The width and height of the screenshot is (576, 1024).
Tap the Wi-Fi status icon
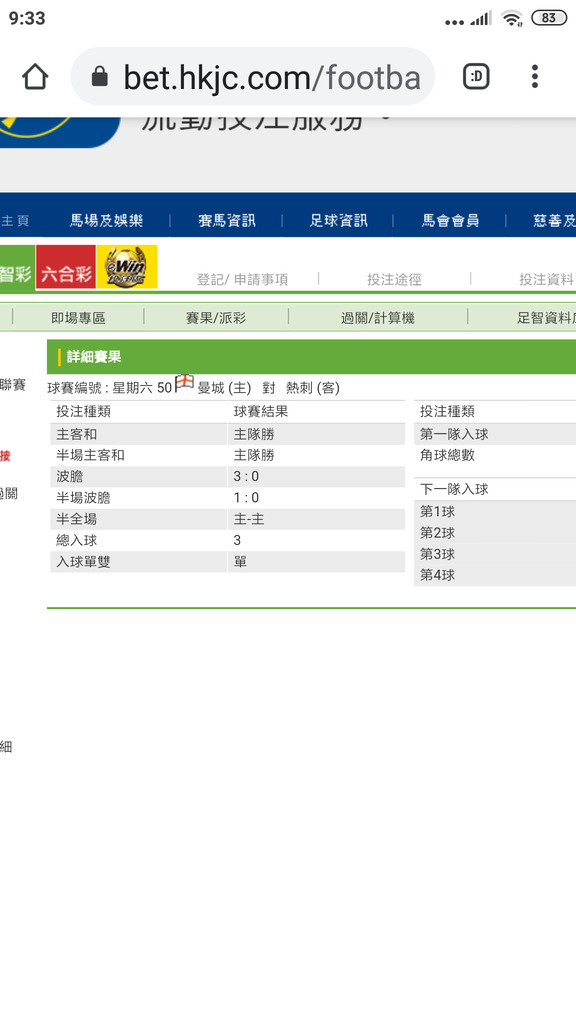click(512, 18)
